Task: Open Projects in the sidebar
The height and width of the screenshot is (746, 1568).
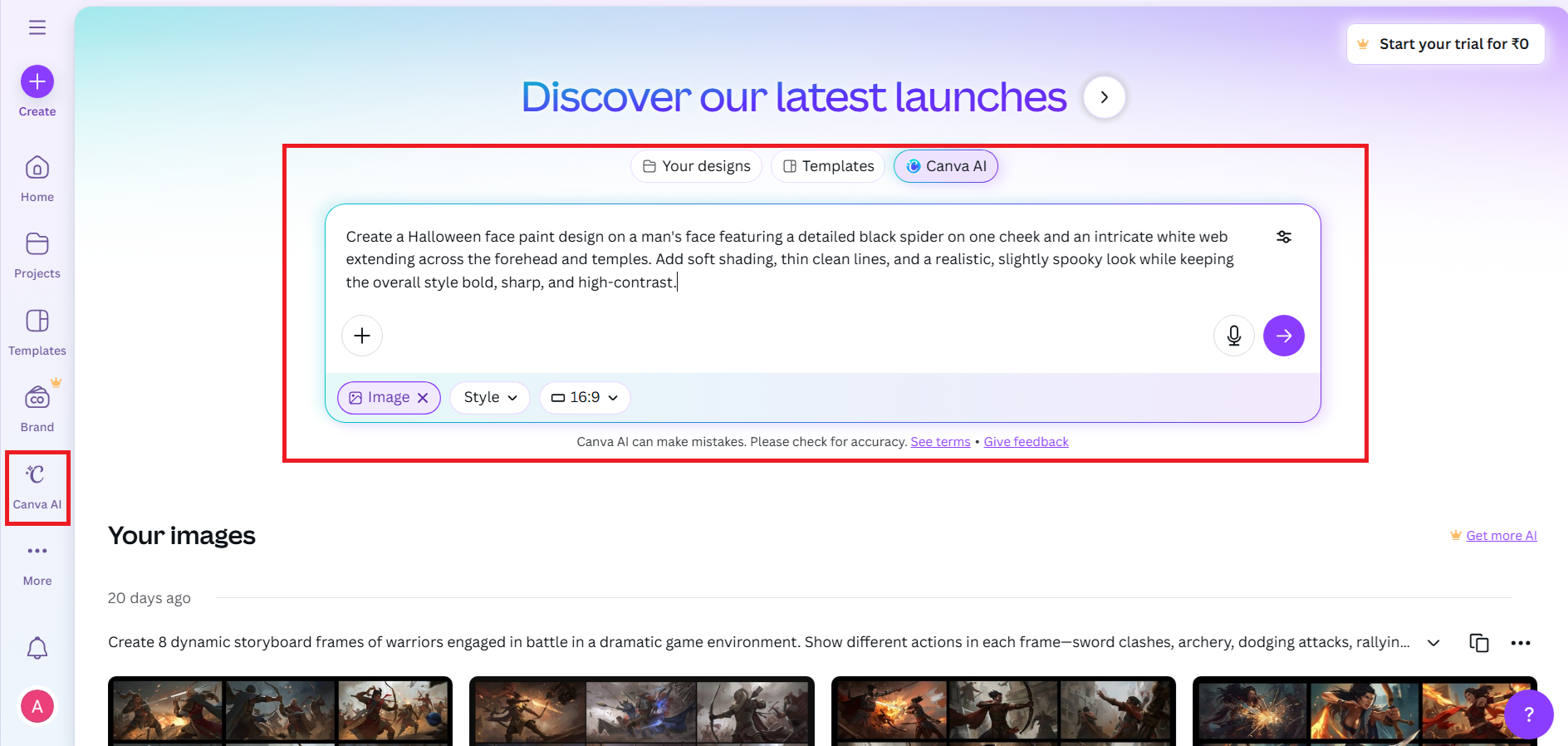Action: click(37, 255)
